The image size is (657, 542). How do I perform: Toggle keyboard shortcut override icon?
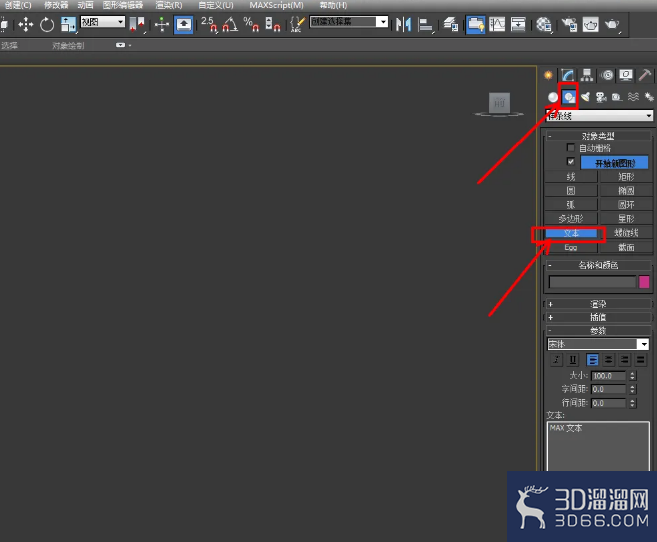[184, 24]
